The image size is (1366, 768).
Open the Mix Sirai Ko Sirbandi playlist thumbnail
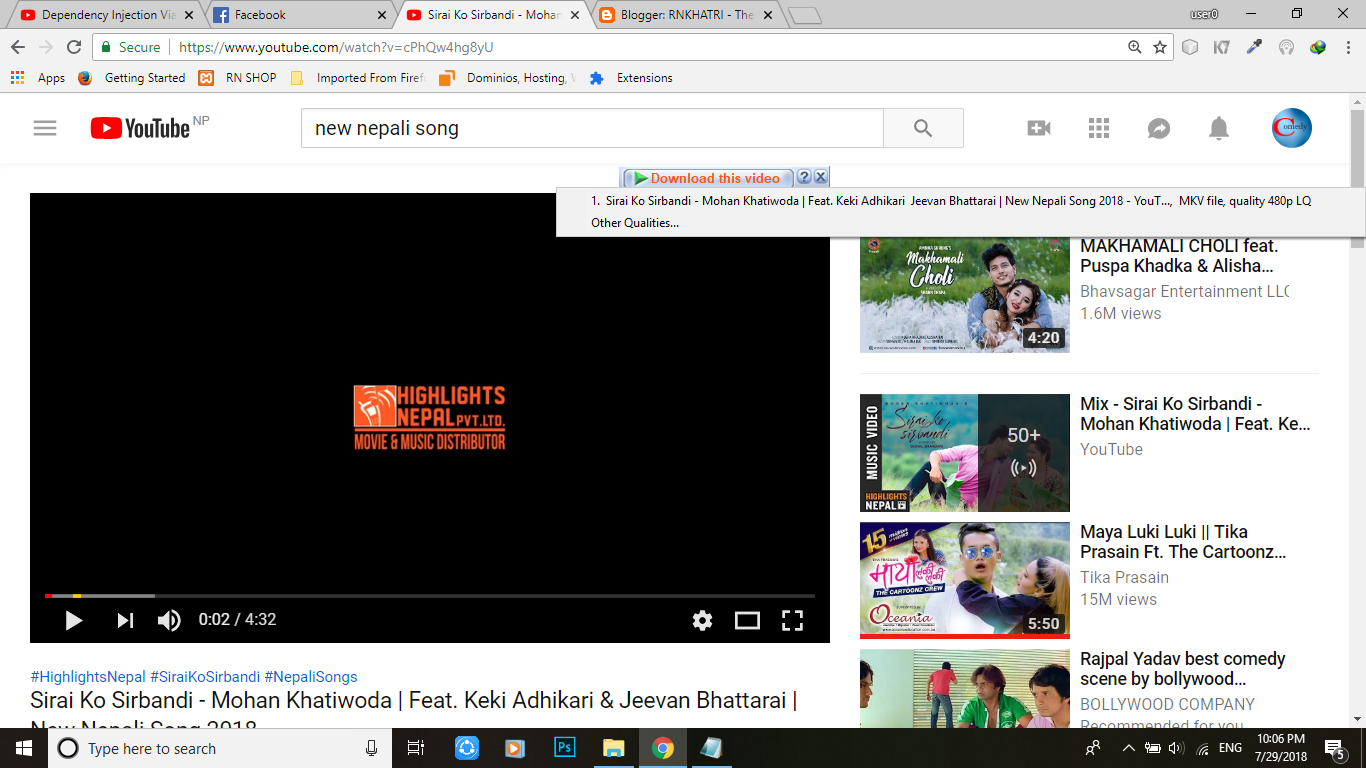[965, 453]
